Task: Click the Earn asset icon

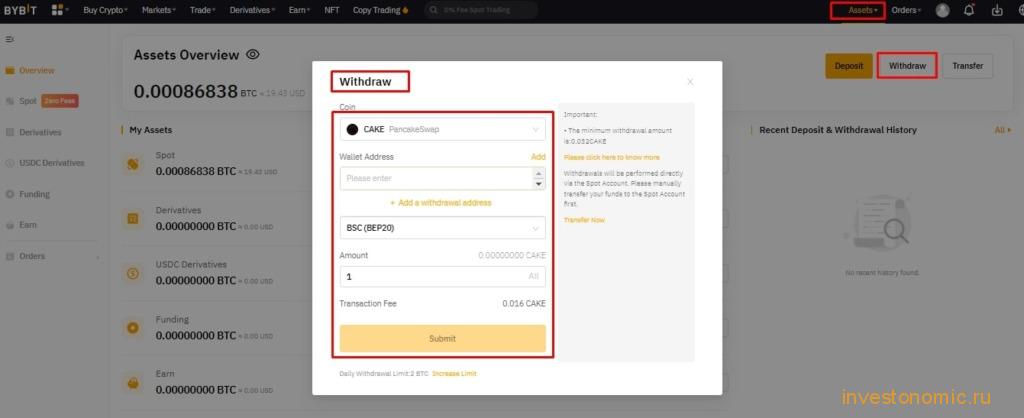Action: coord(133,383)
